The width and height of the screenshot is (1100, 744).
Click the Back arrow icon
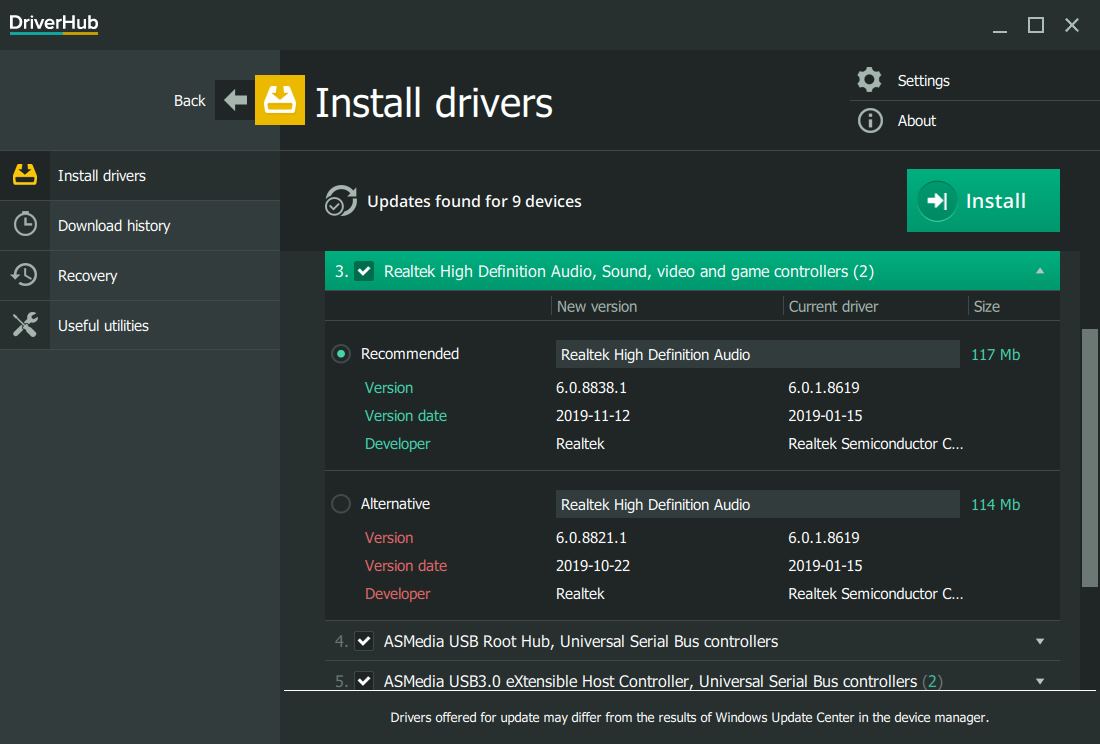(235, 100)
